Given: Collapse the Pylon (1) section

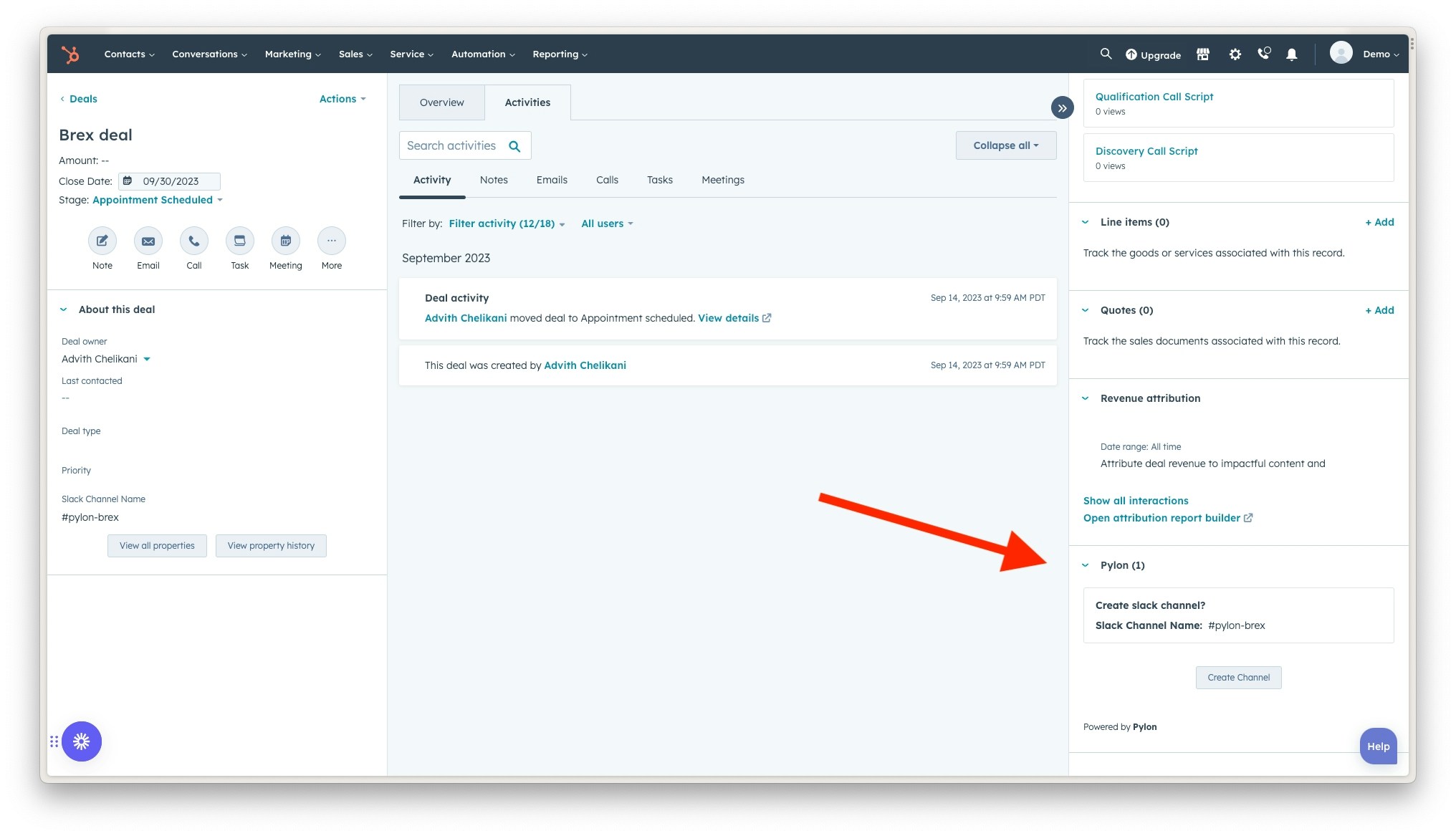Looking at the screenshot, I should pyautogui.click(x=1086, y=565).
